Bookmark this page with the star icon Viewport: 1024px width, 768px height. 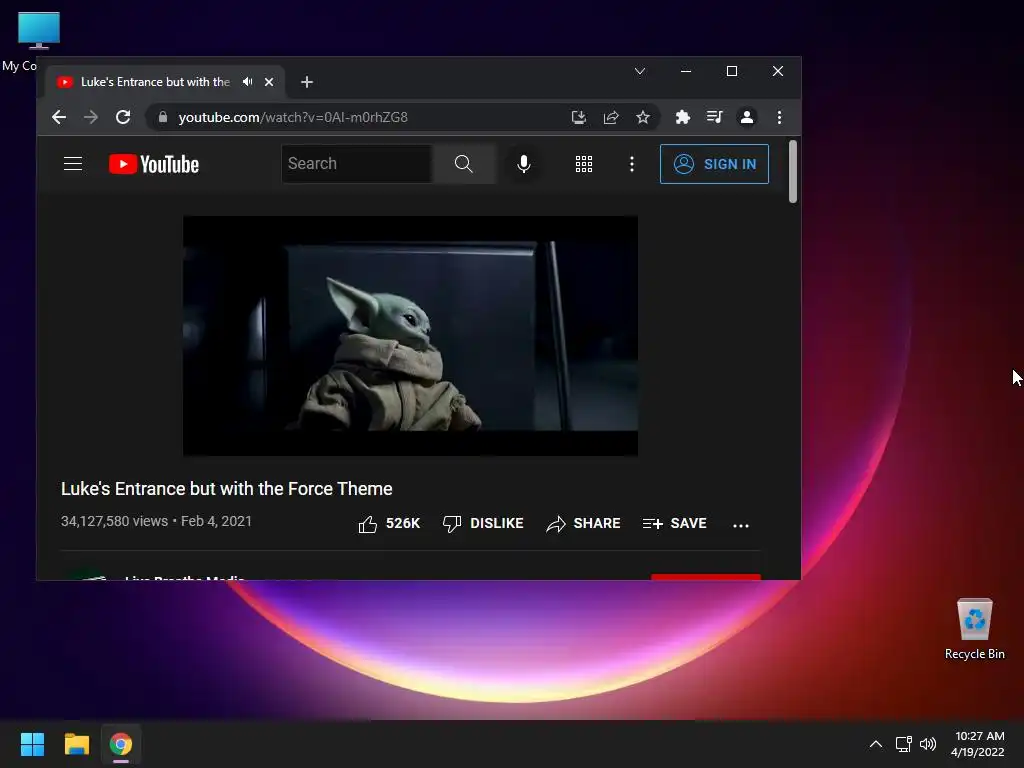643,118
